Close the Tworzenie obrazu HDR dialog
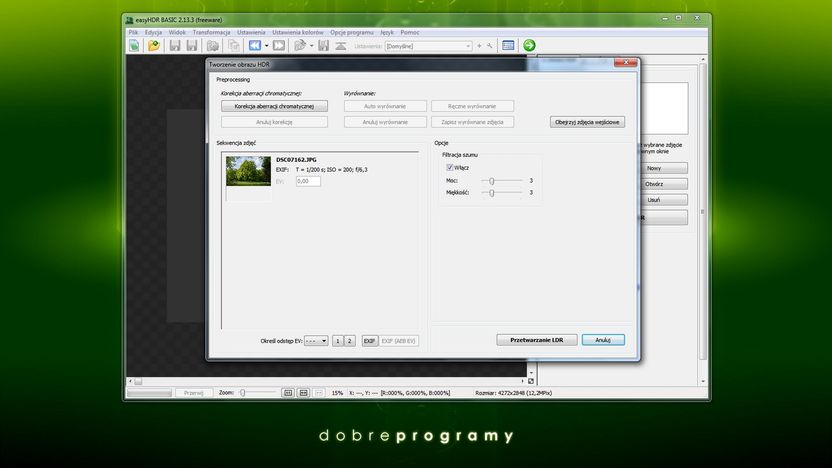 [x=626, y=63]
